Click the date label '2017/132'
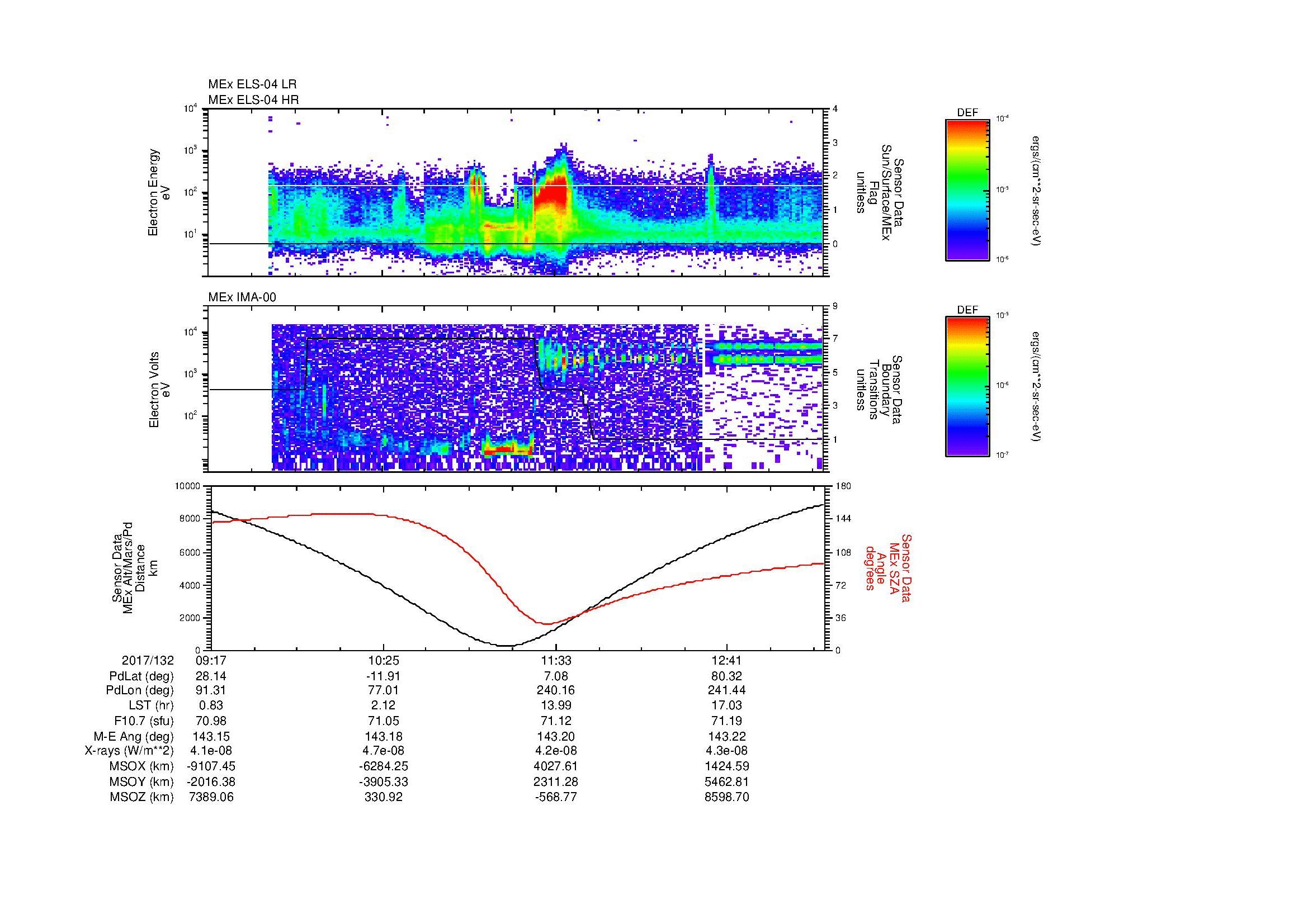 pos(148,660)
